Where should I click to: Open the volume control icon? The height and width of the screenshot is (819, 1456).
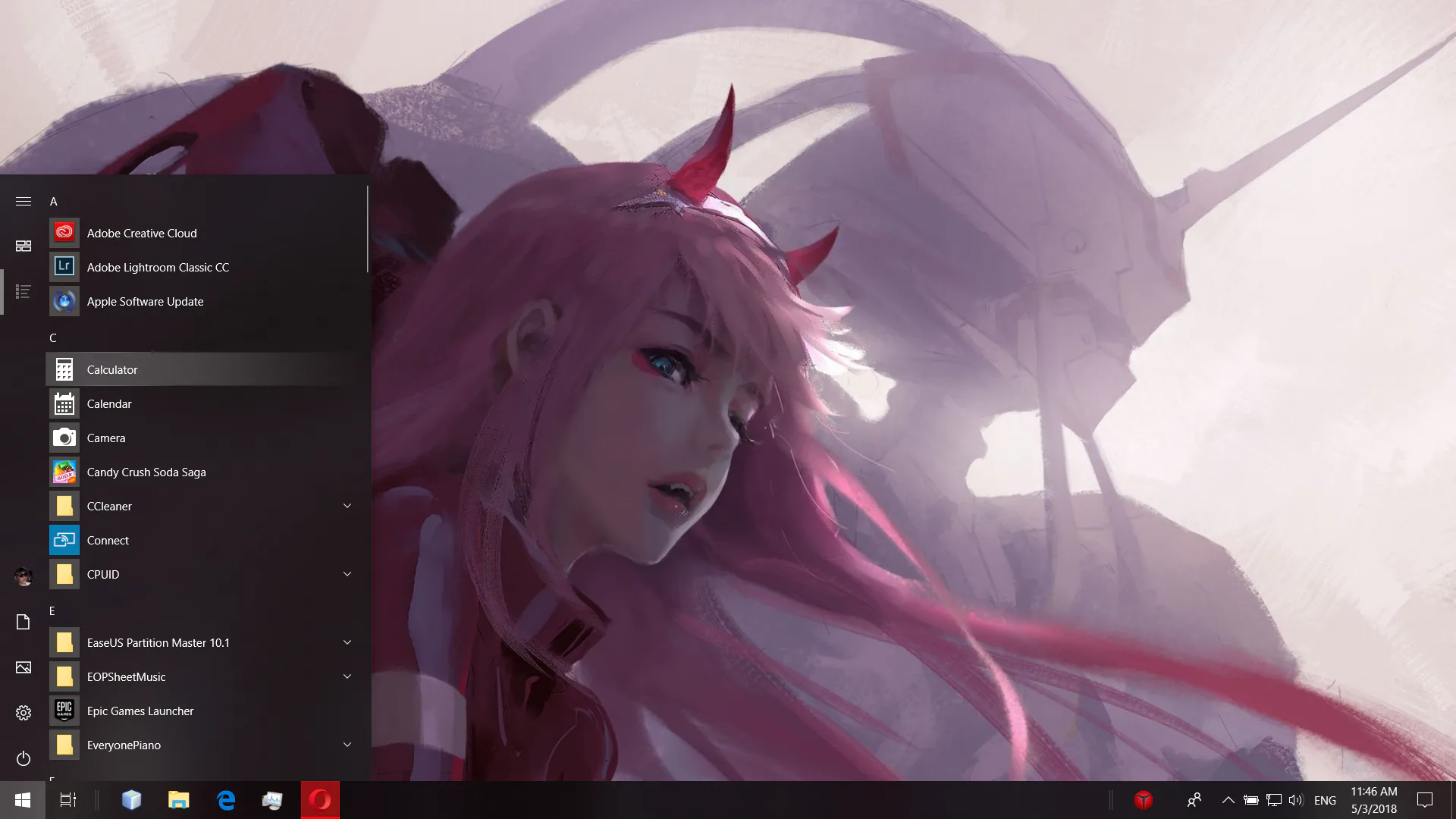[x=1296, y=800]
